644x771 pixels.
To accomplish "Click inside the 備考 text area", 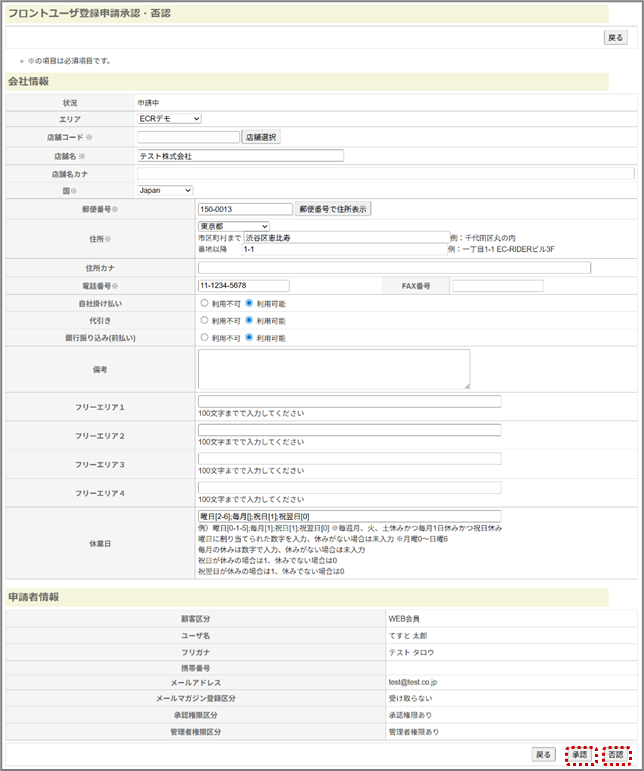I will coord(333,369).
